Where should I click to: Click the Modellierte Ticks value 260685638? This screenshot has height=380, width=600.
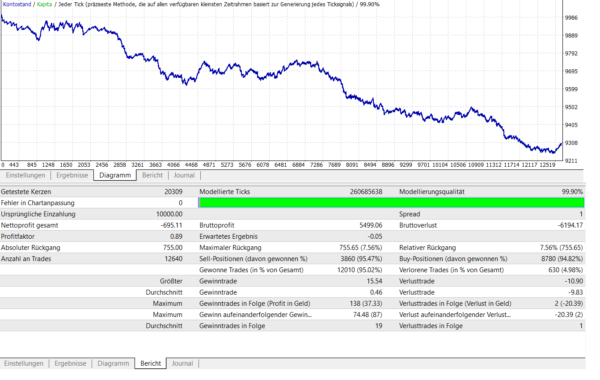pyautogui.click(x=366, y=192)
